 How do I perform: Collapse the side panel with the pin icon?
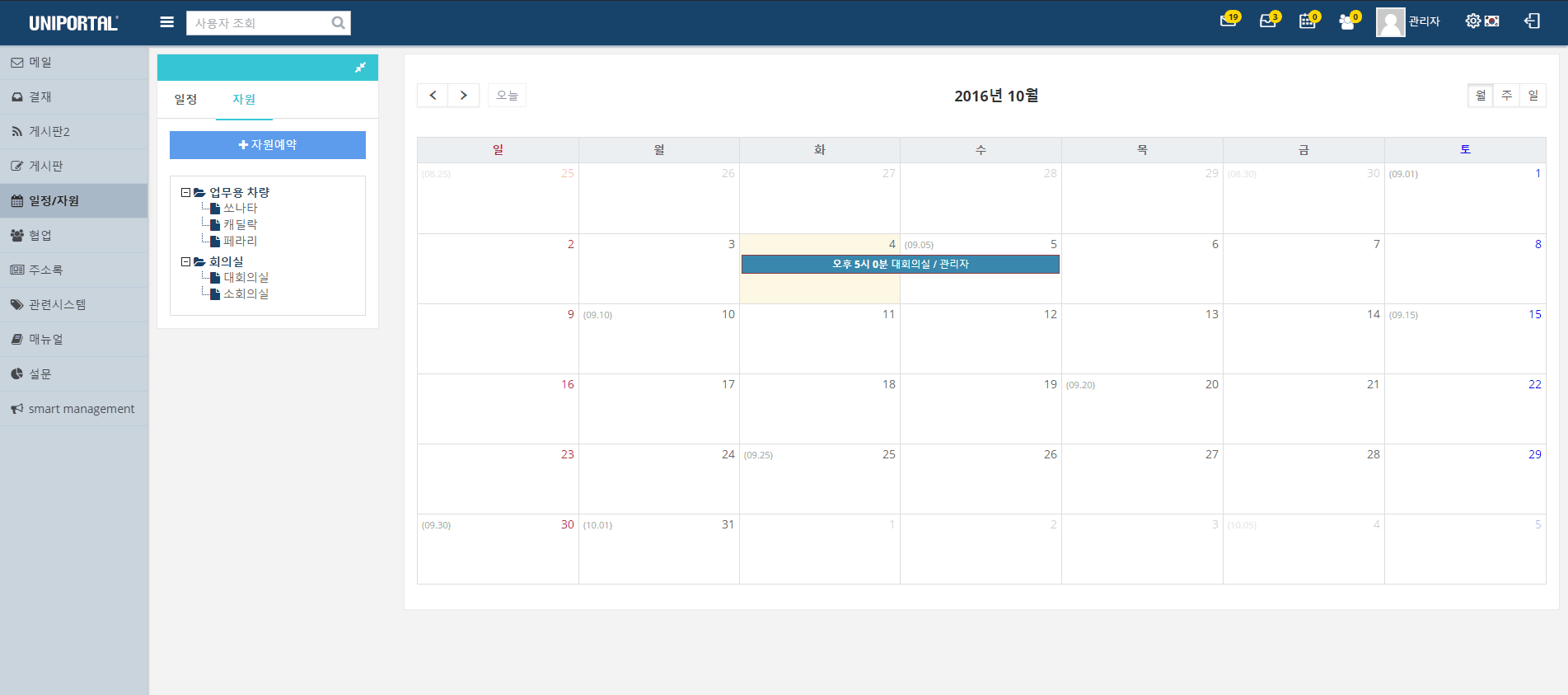point(360,68)
